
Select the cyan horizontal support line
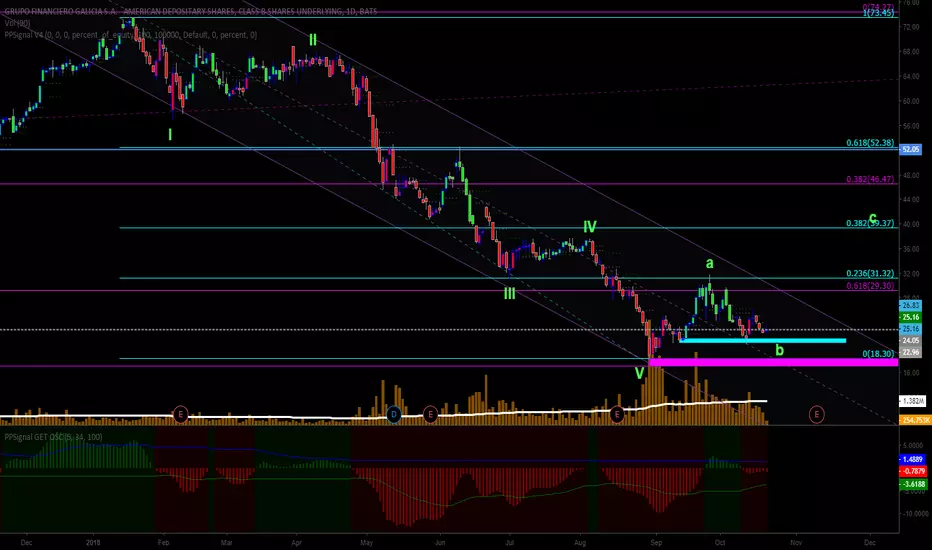763,341
